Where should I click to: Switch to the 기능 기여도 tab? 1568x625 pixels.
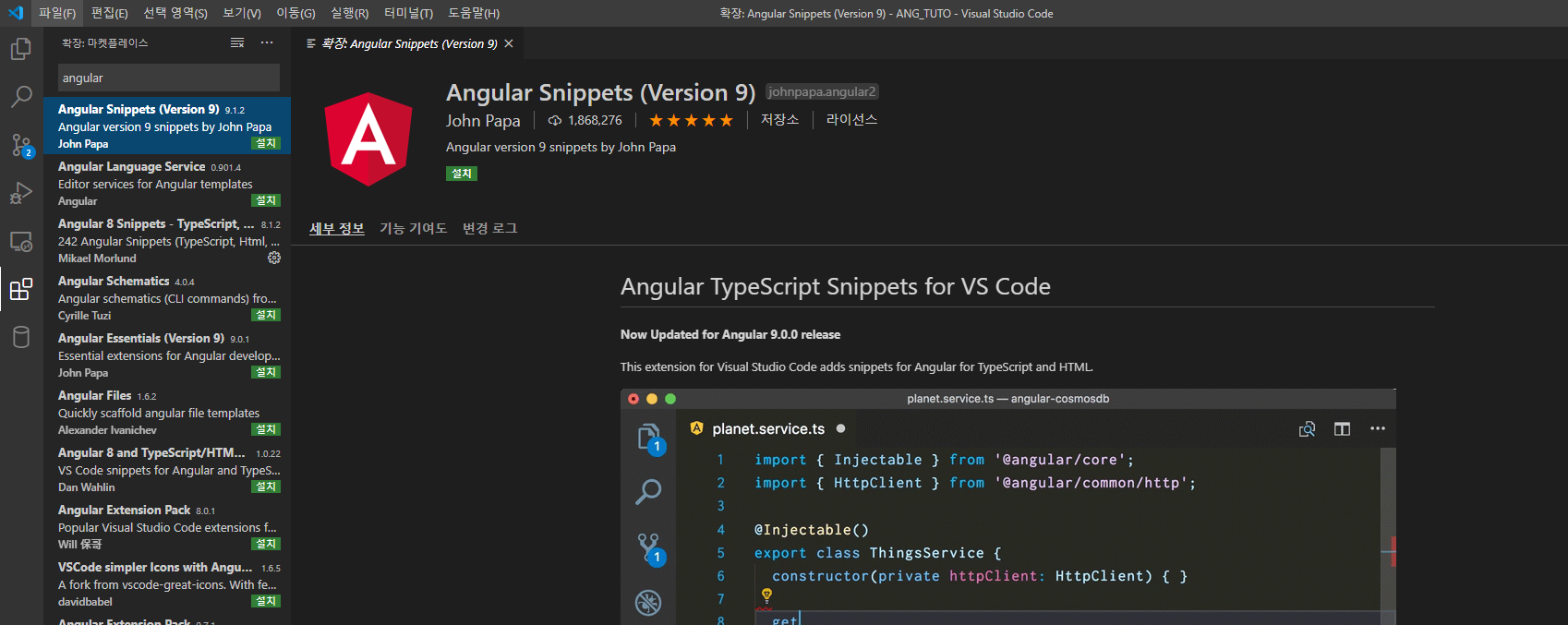(414, 228)
